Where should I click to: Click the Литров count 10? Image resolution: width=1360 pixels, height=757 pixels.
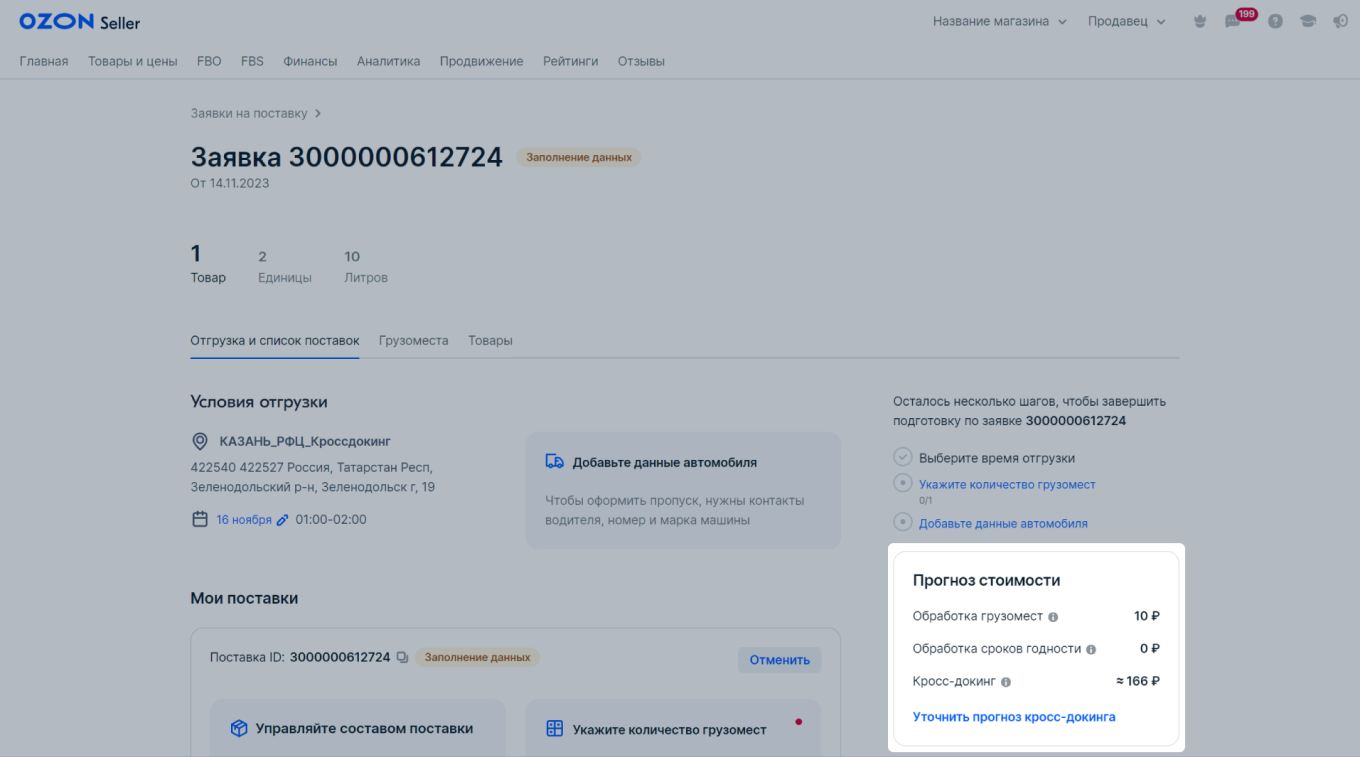point(352,256)
